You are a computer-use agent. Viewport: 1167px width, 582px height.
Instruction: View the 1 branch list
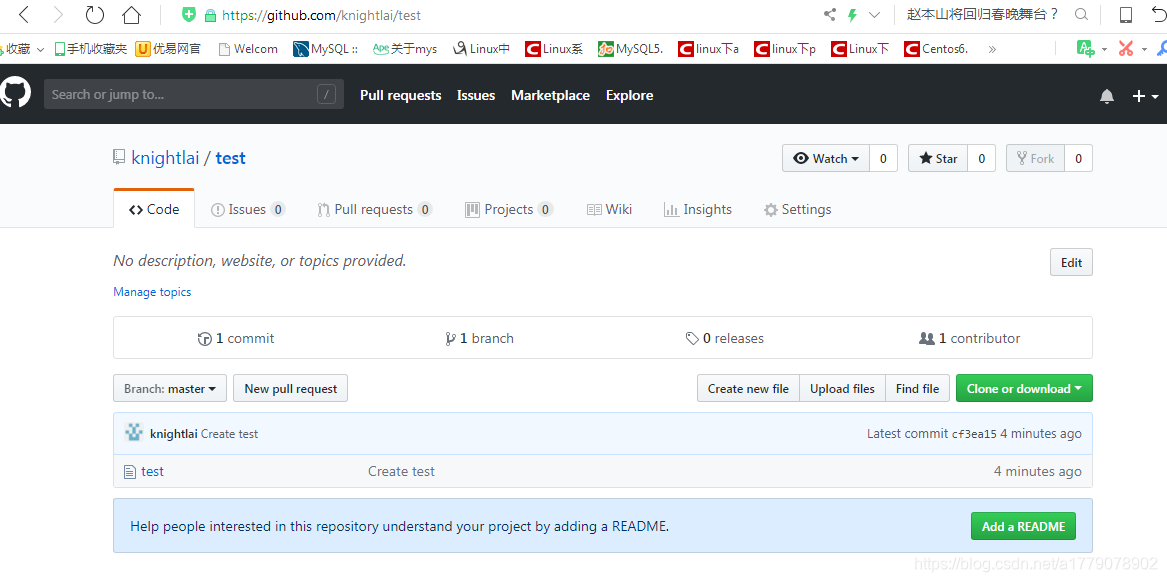coord(479,338)
